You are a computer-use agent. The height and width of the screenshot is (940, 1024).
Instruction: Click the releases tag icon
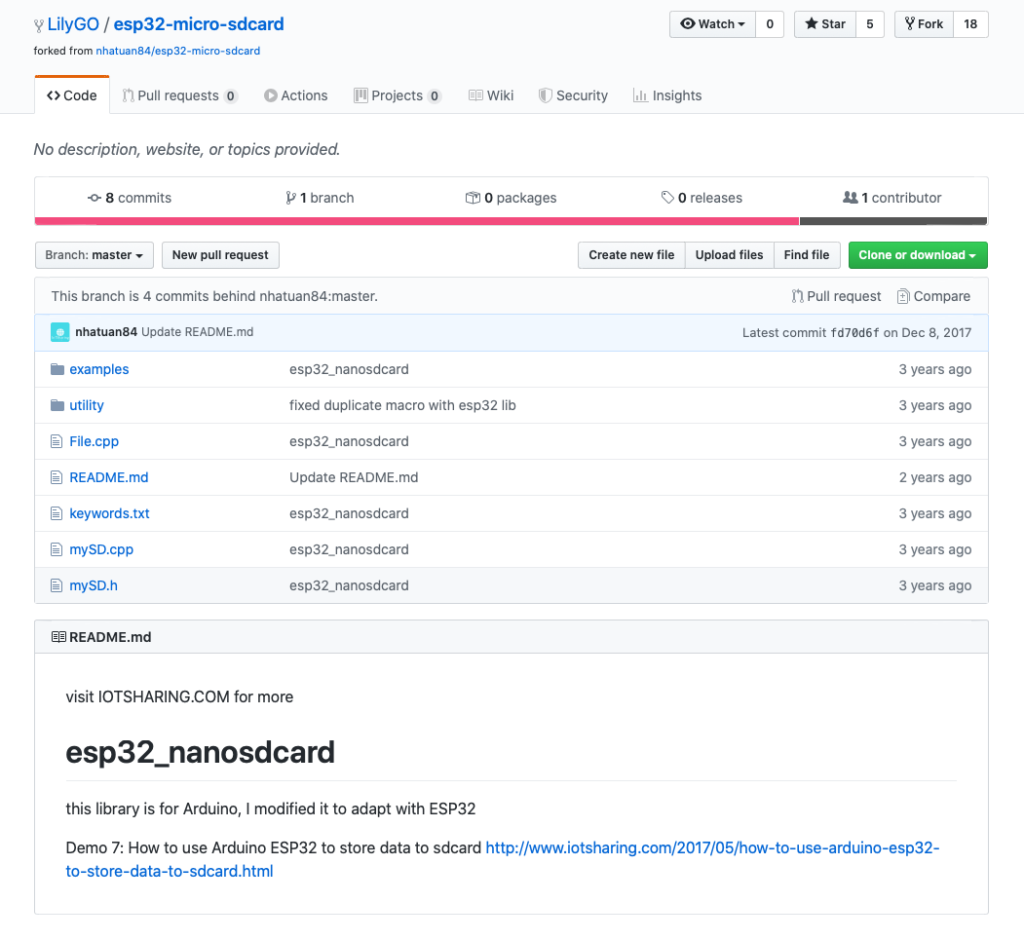click(667, 197)
